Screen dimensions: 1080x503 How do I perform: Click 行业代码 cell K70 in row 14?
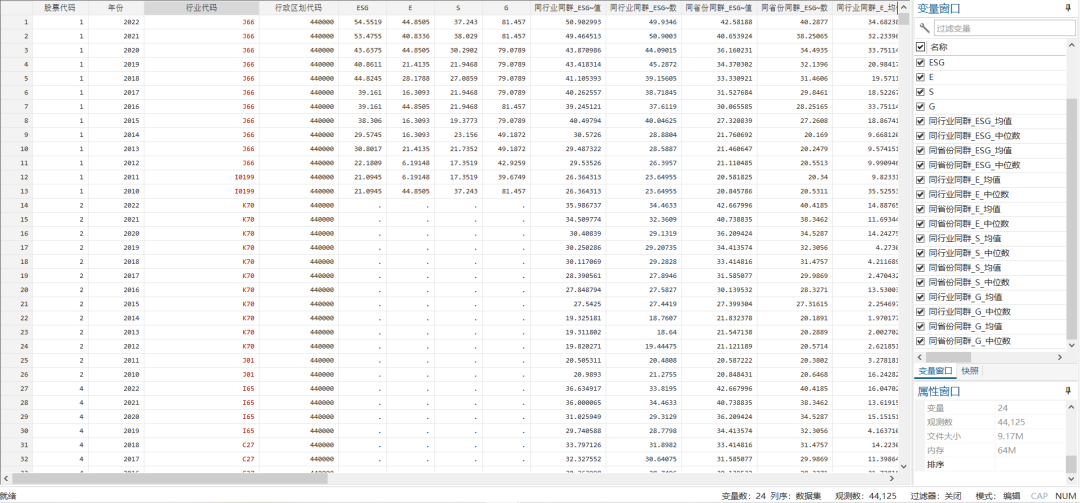201,205
